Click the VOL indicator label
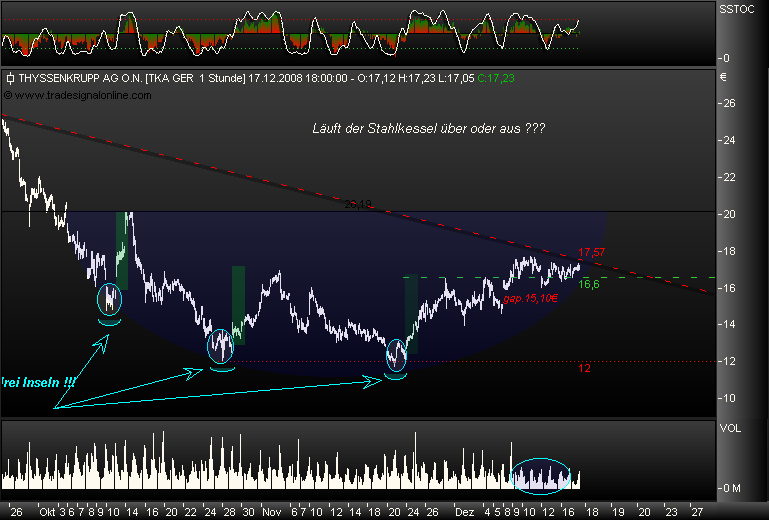The image size is (769, 520). pyautogui.click(x=730, y=428)
